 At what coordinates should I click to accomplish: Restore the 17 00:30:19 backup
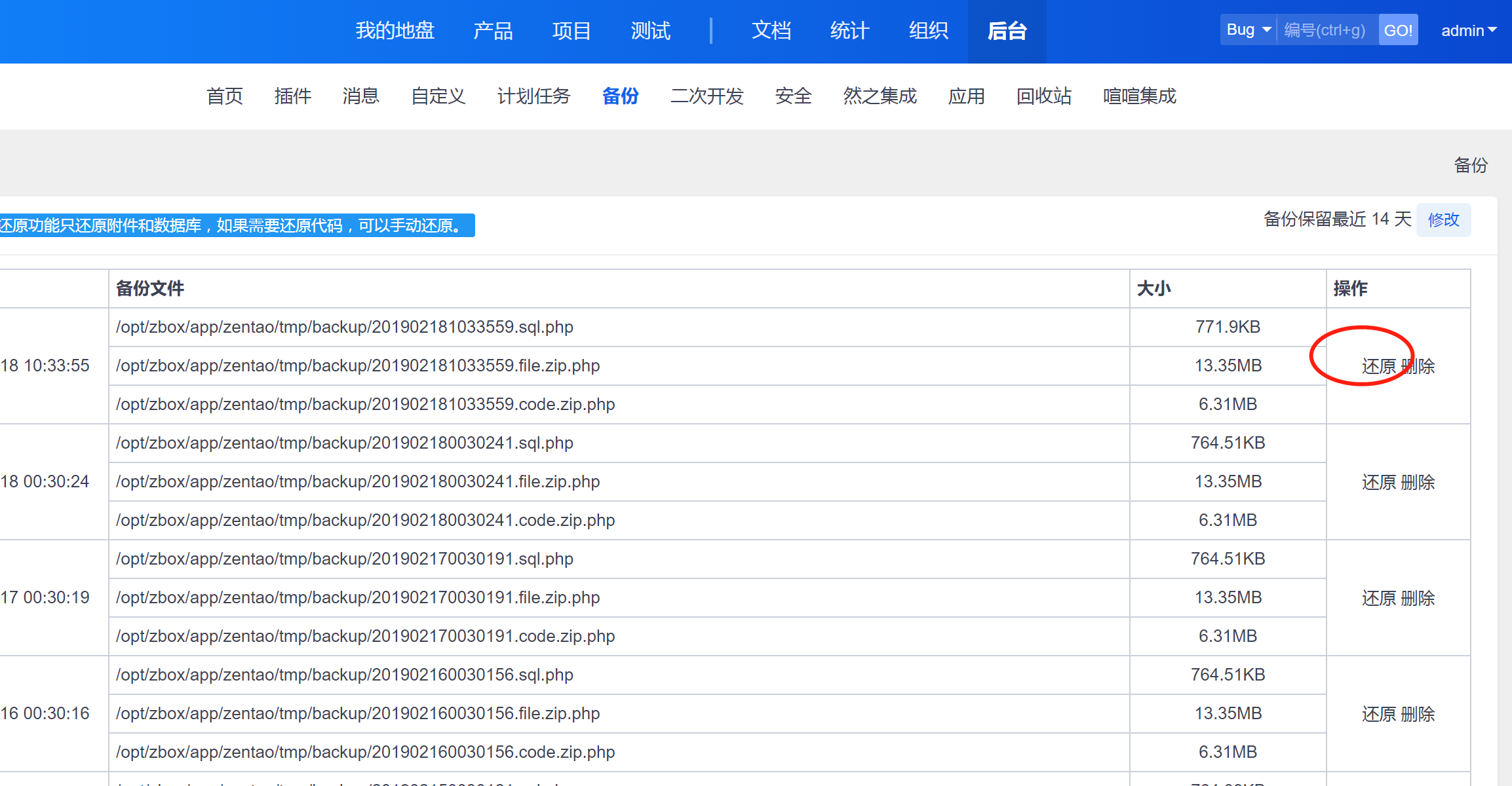tap(1378, 598)
